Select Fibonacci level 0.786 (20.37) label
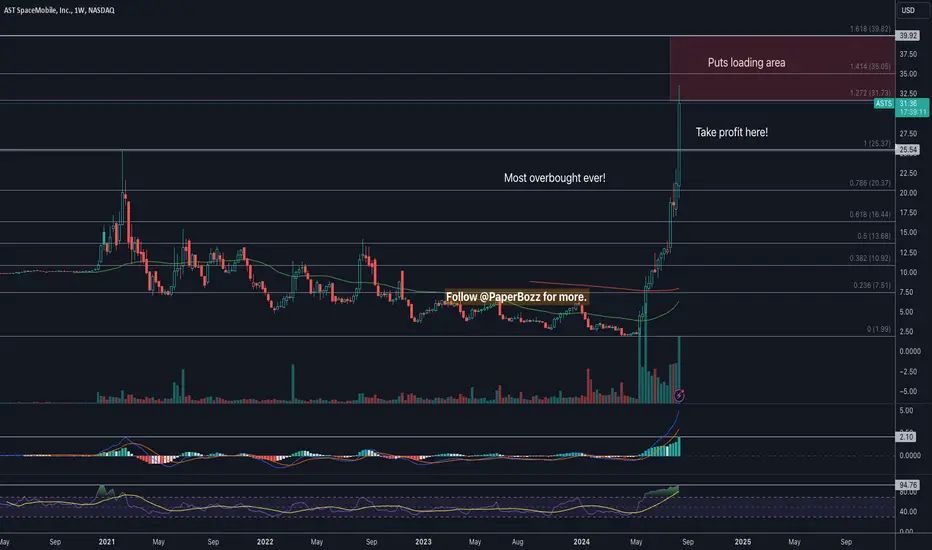This screenshot has width=932, height=550. (x=870, y=183)
